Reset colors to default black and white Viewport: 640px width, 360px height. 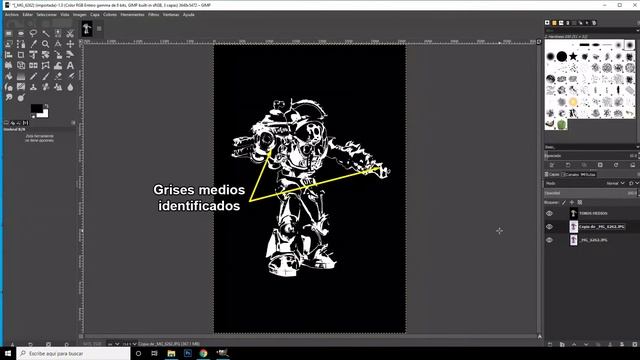click(33, 116)
